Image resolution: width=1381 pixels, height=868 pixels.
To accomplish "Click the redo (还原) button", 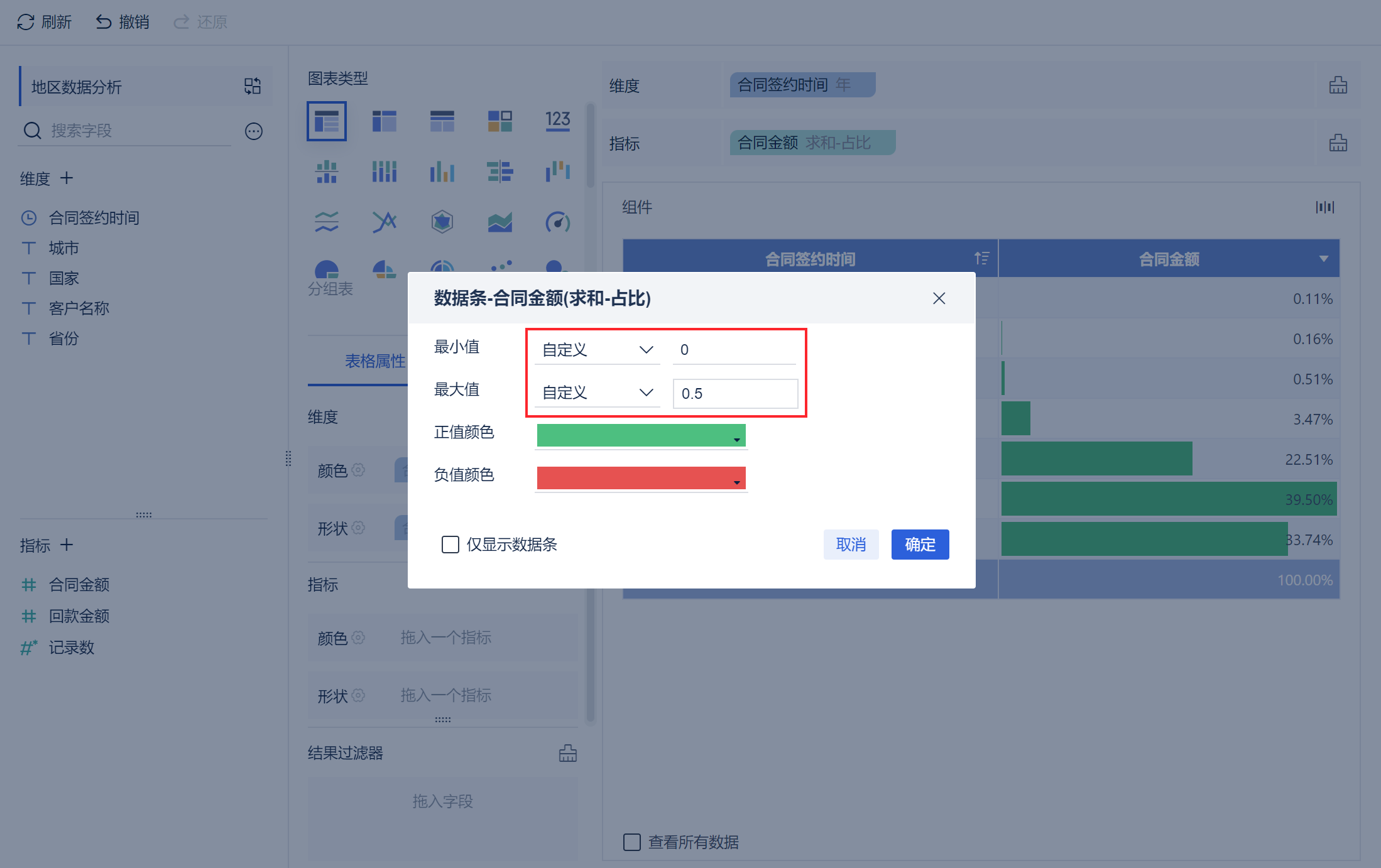I will click(200, 23).
